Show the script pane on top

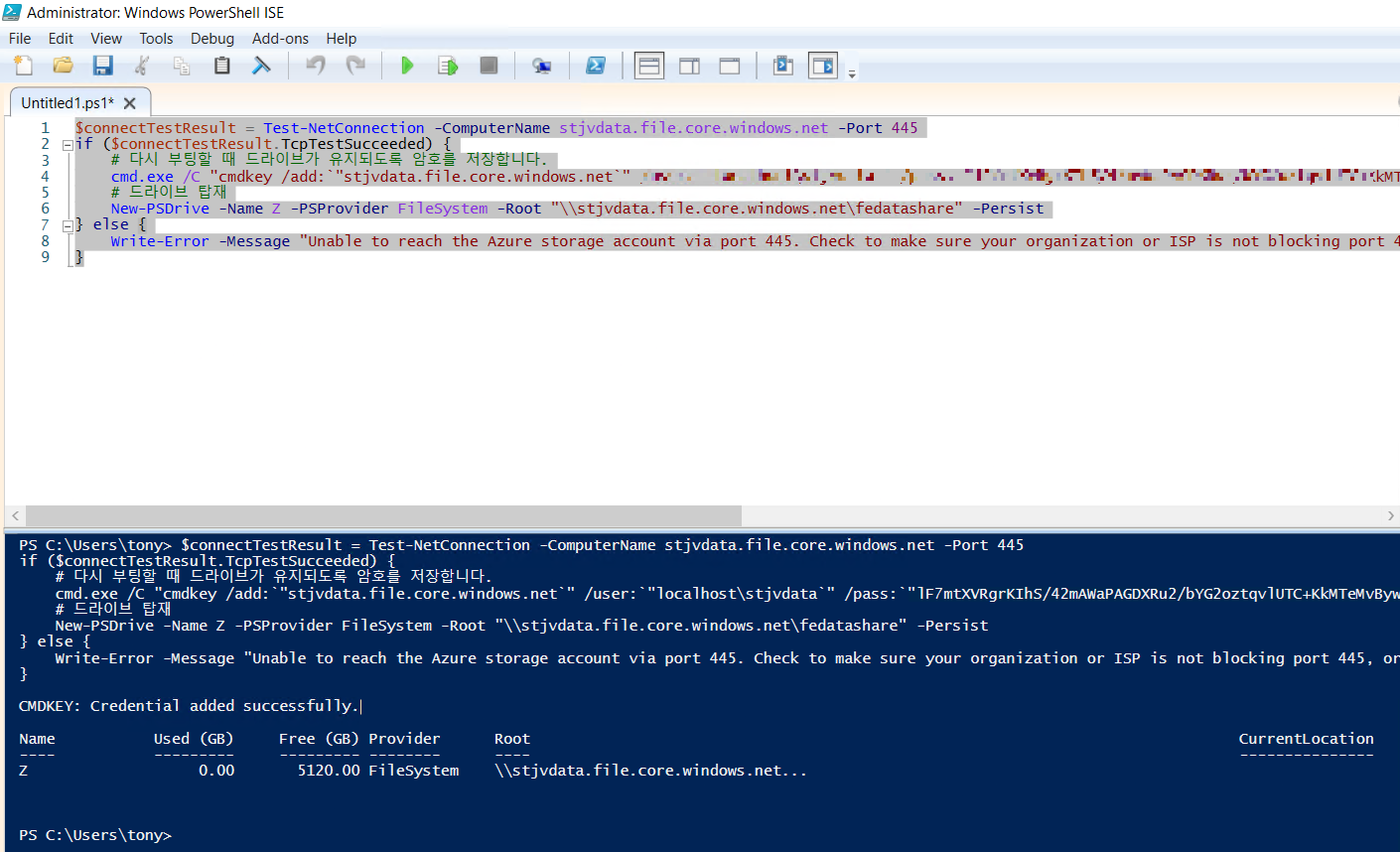649,66
